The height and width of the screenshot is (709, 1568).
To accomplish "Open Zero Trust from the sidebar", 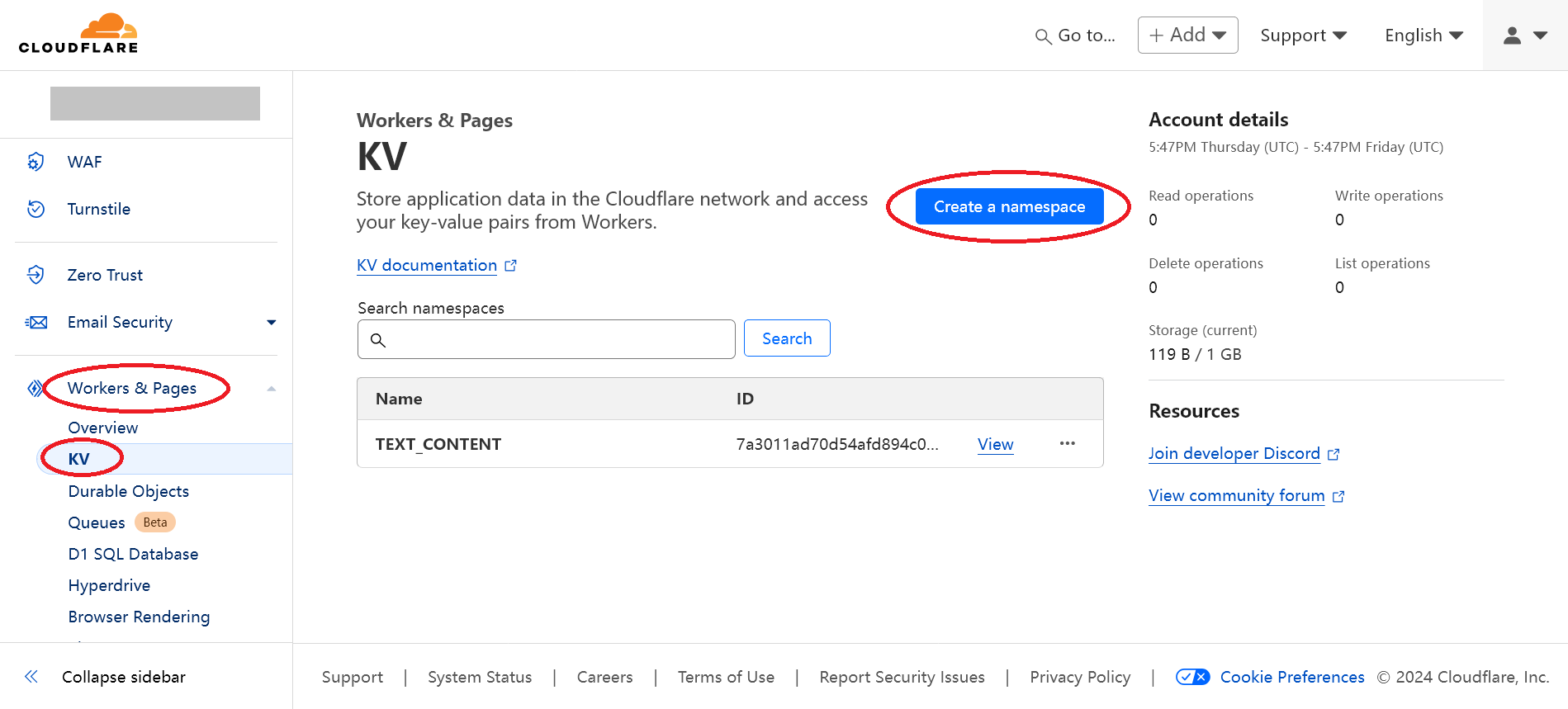I will [x=105, y=275].
